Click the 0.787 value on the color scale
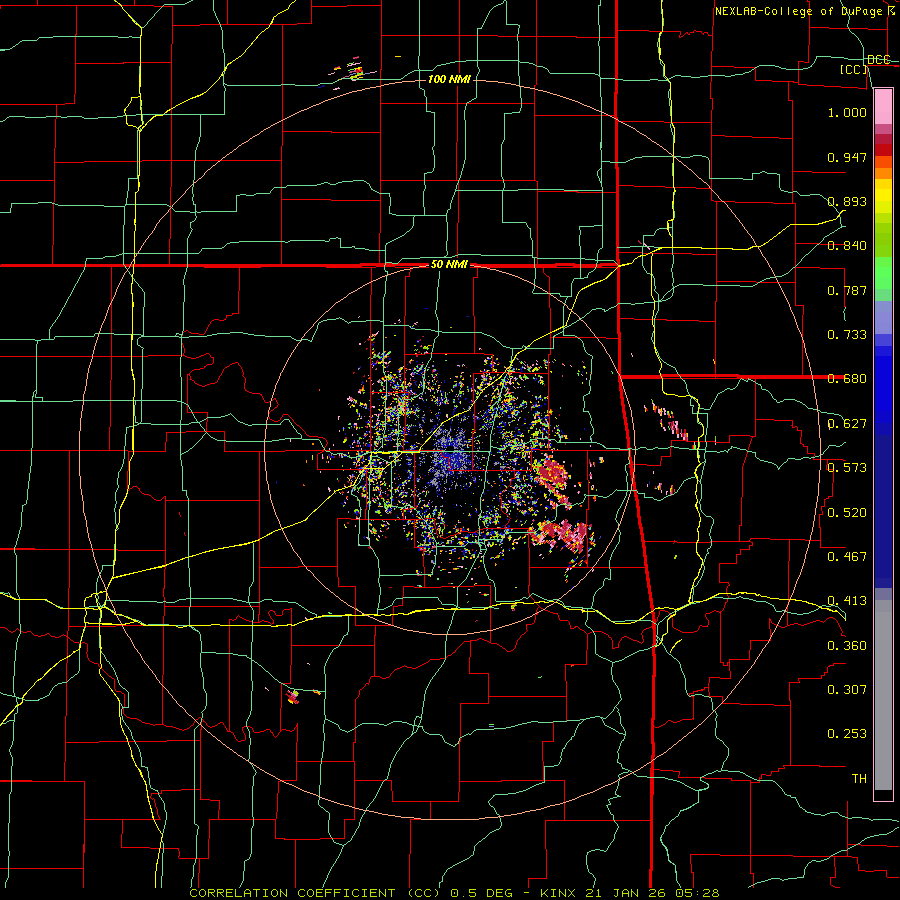This screenshot has height=900, width=900. click(x=847, y=290)
